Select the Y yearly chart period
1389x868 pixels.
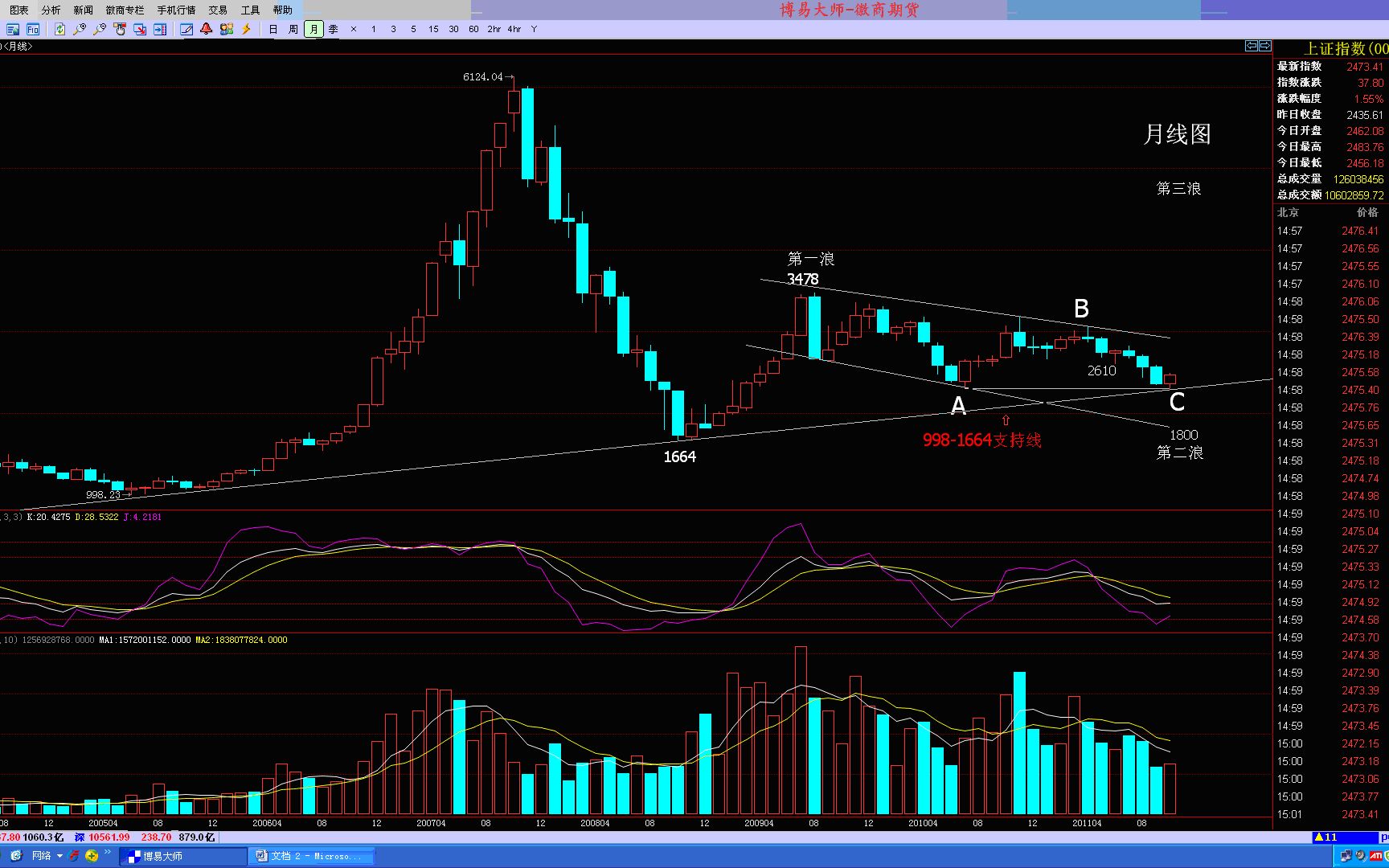pyautogui.click(x=534, y=29)
